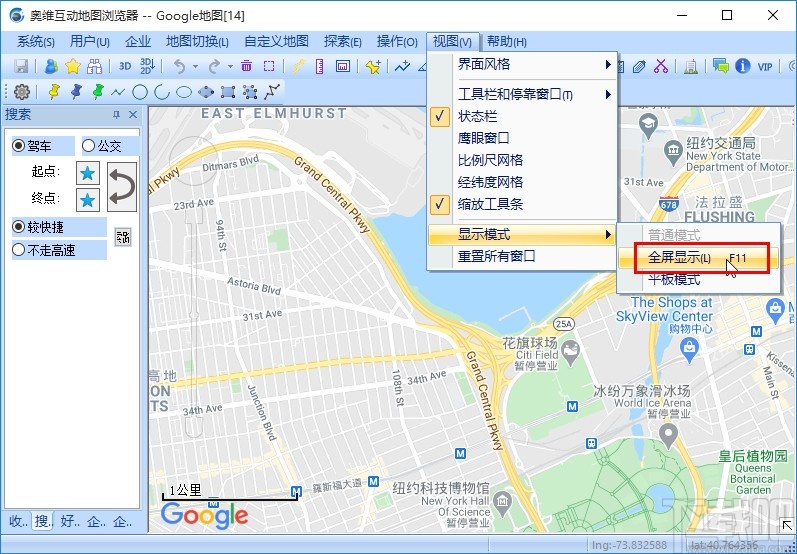Click the 3D/2D switch toolbar icon
Image resolution: width=797 pixels, height=554 pixels.
(x=147, y=66)
